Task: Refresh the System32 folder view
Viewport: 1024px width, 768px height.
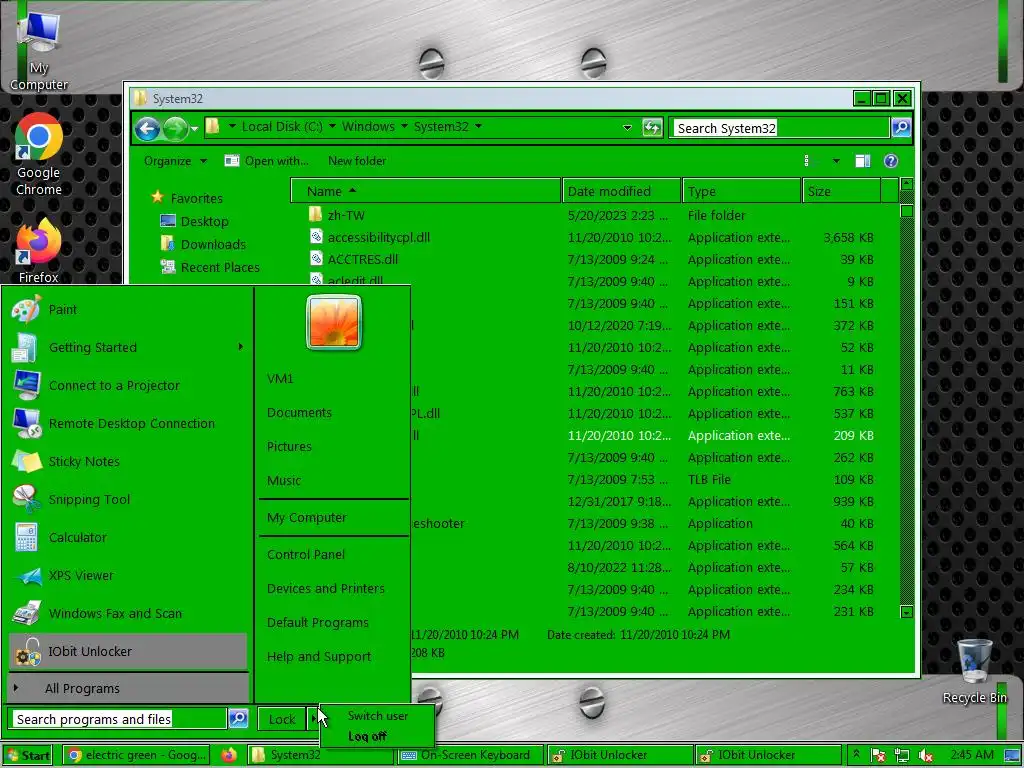Action: tap(652, 127)
